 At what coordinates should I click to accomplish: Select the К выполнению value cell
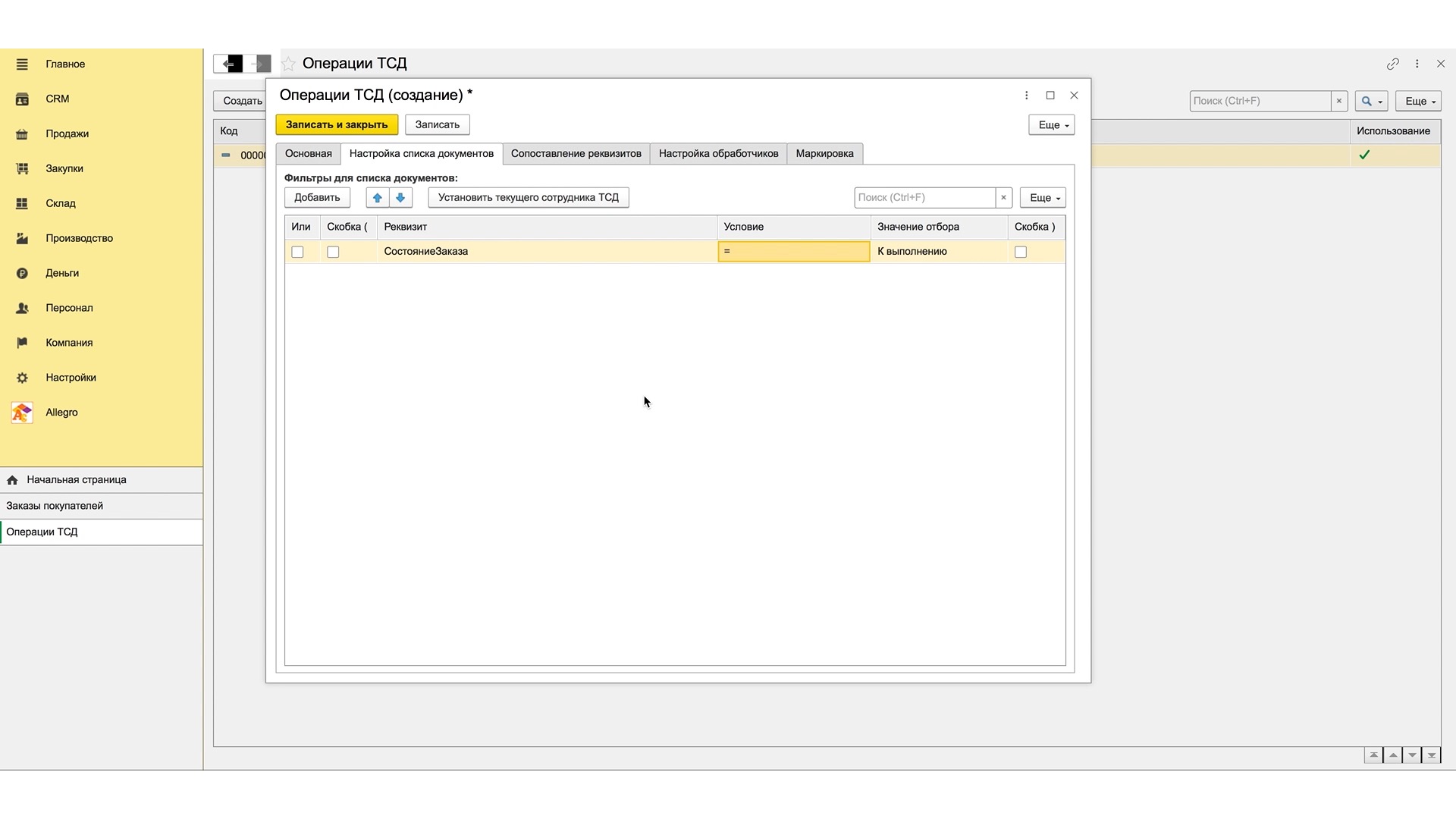(x=939, y=252)
